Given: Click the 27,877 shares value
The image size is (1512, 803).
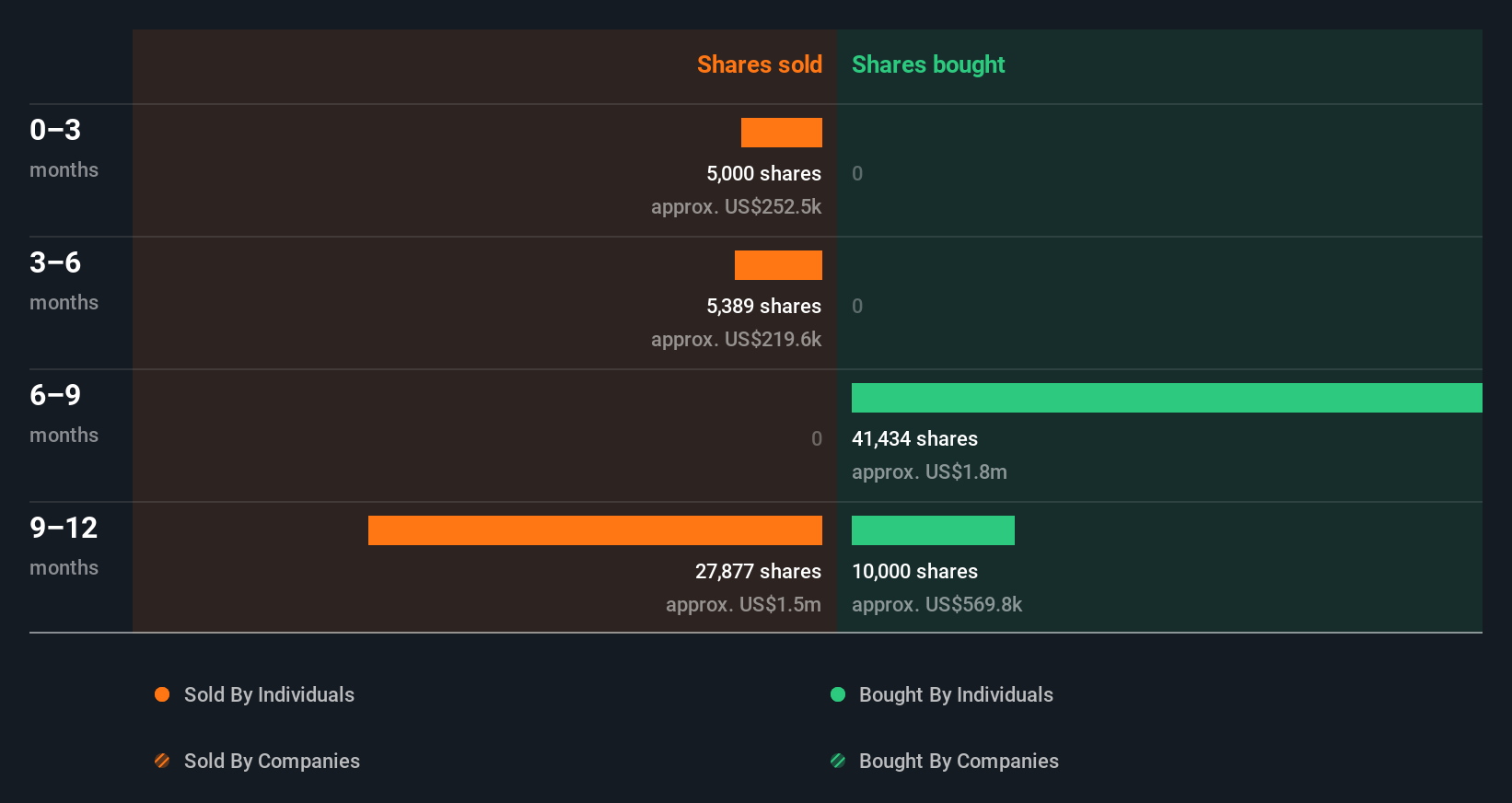Looking at the screenshot, I should tap(758, 571).
